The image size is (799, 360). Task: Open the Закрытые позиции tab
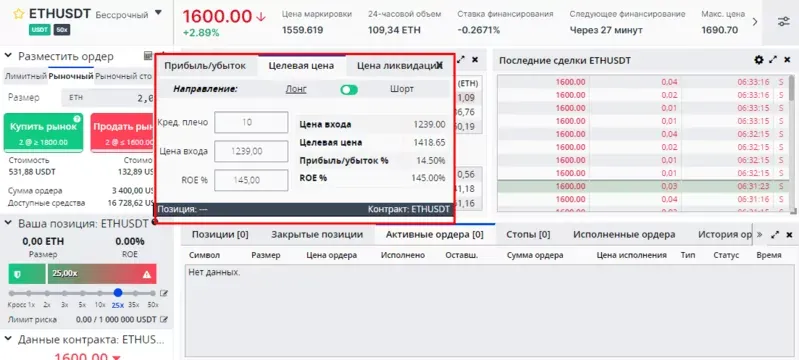(317, 235)
